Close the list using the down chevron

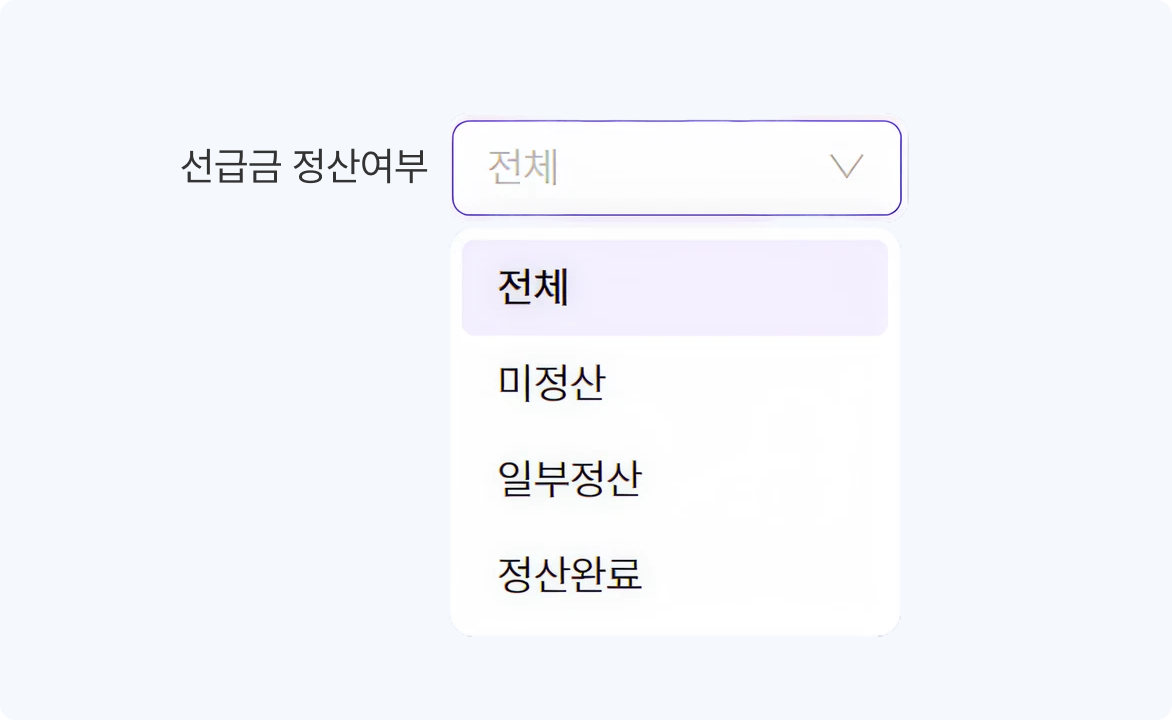coord(846,167)
